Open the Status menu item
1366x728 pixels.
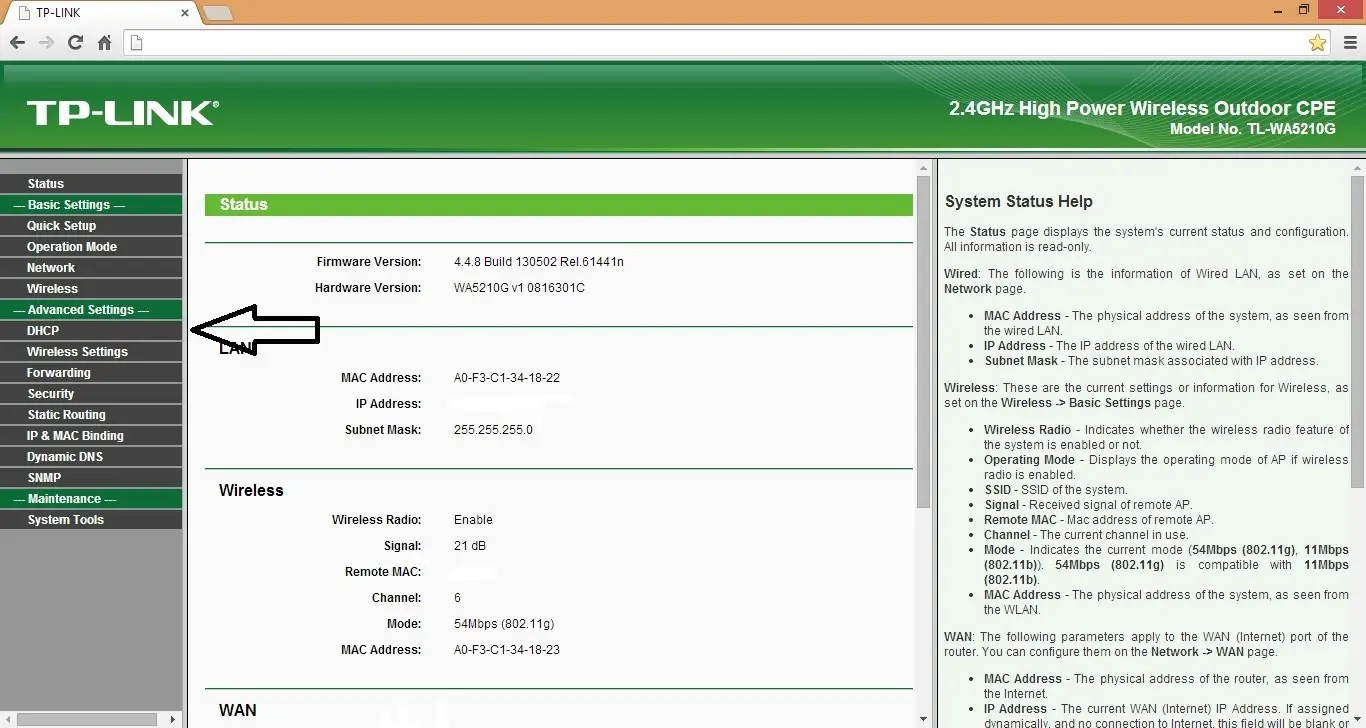(x=91, y=184)
